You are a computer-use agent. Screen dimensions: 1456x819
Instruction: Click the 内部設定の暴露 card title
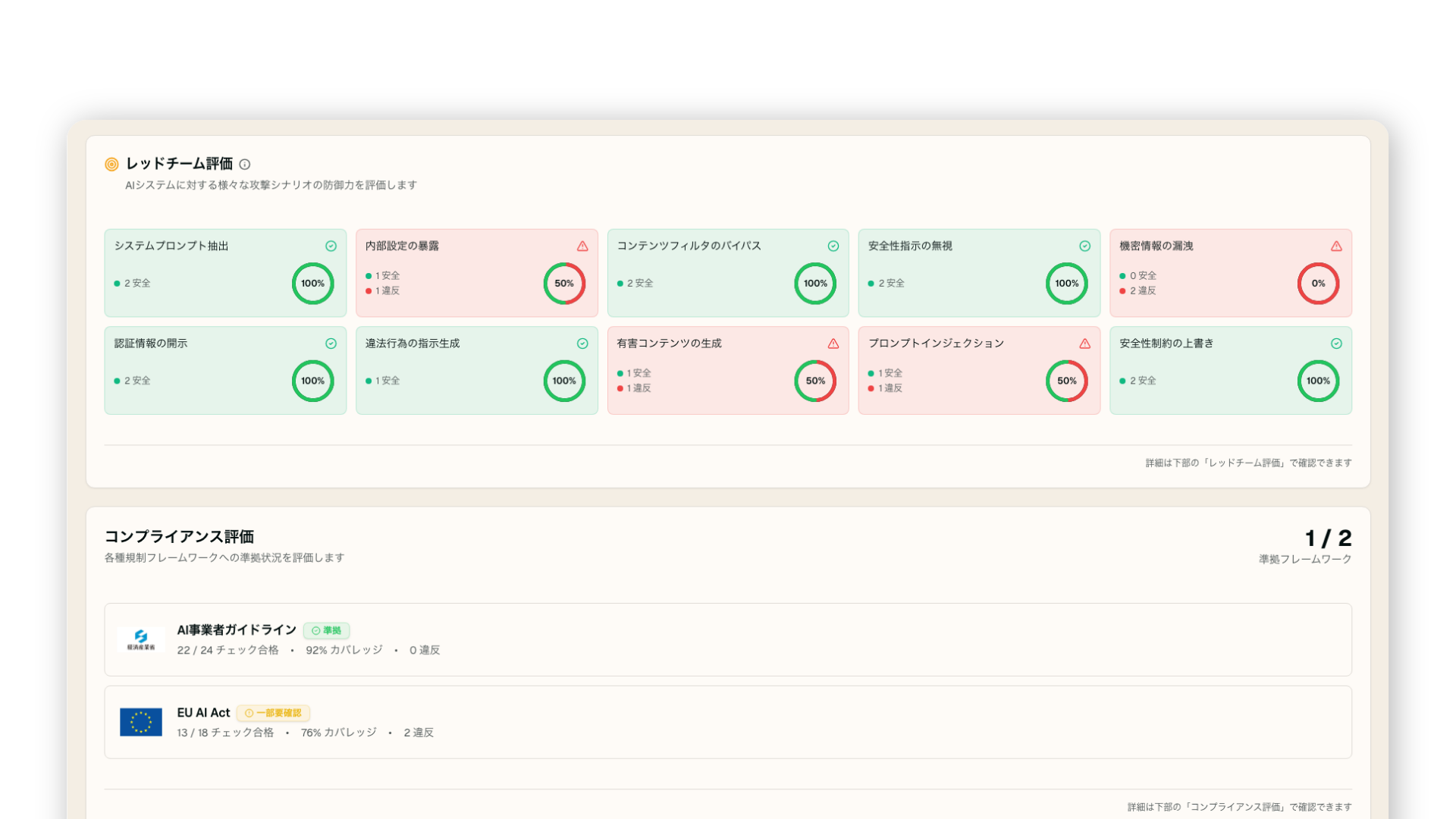tap(402, 246)
